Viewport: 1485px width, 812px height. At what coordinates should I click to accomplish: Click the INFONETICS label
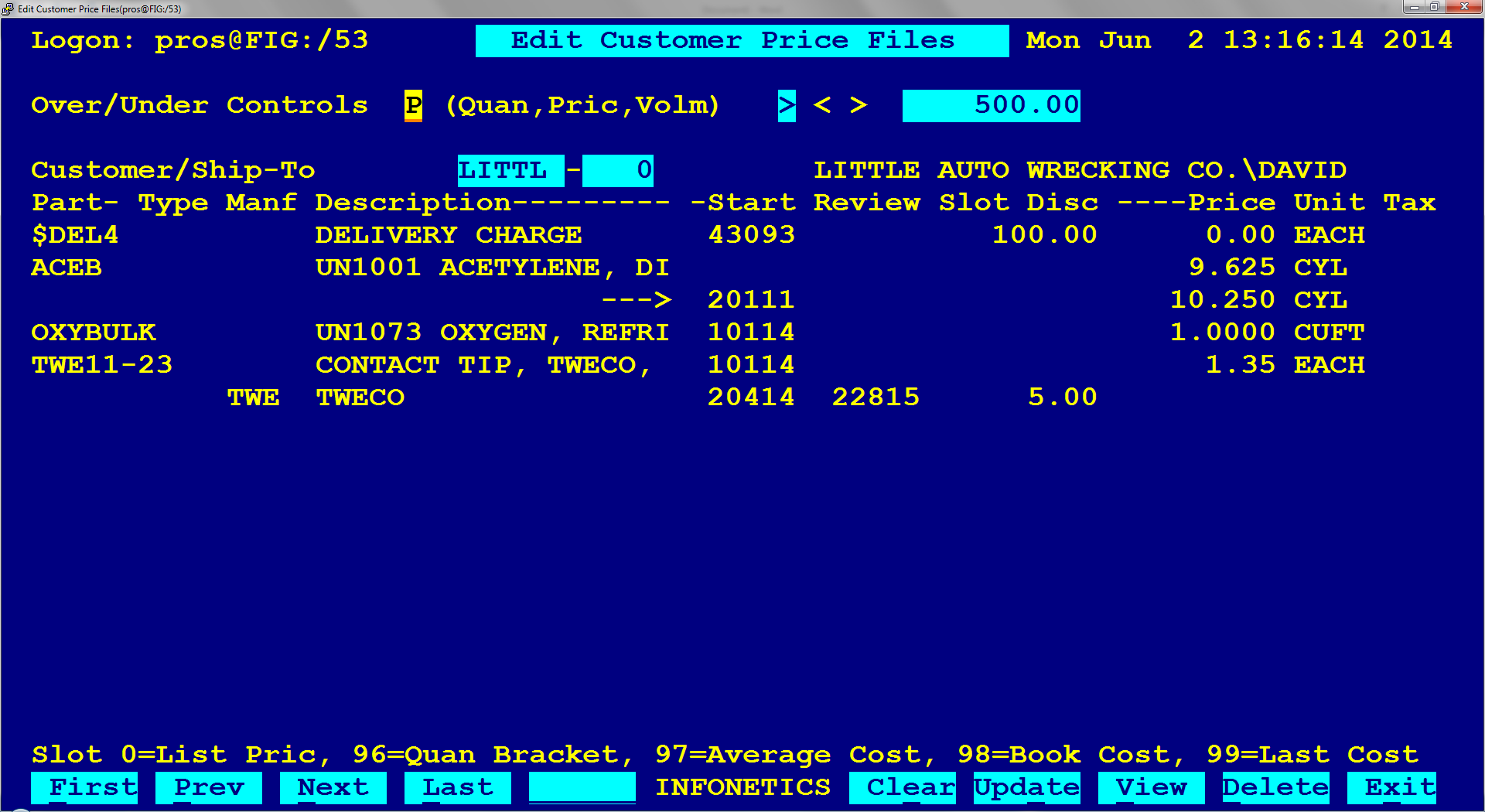pos(742,787)
